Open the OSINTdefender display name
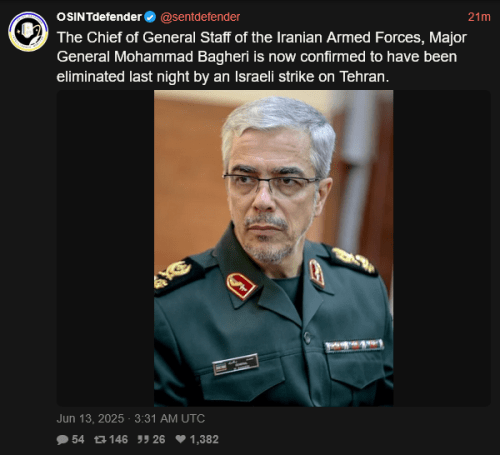Image resolution: width=500 pixels, height=455 pixels. click(x=99, y=17)
